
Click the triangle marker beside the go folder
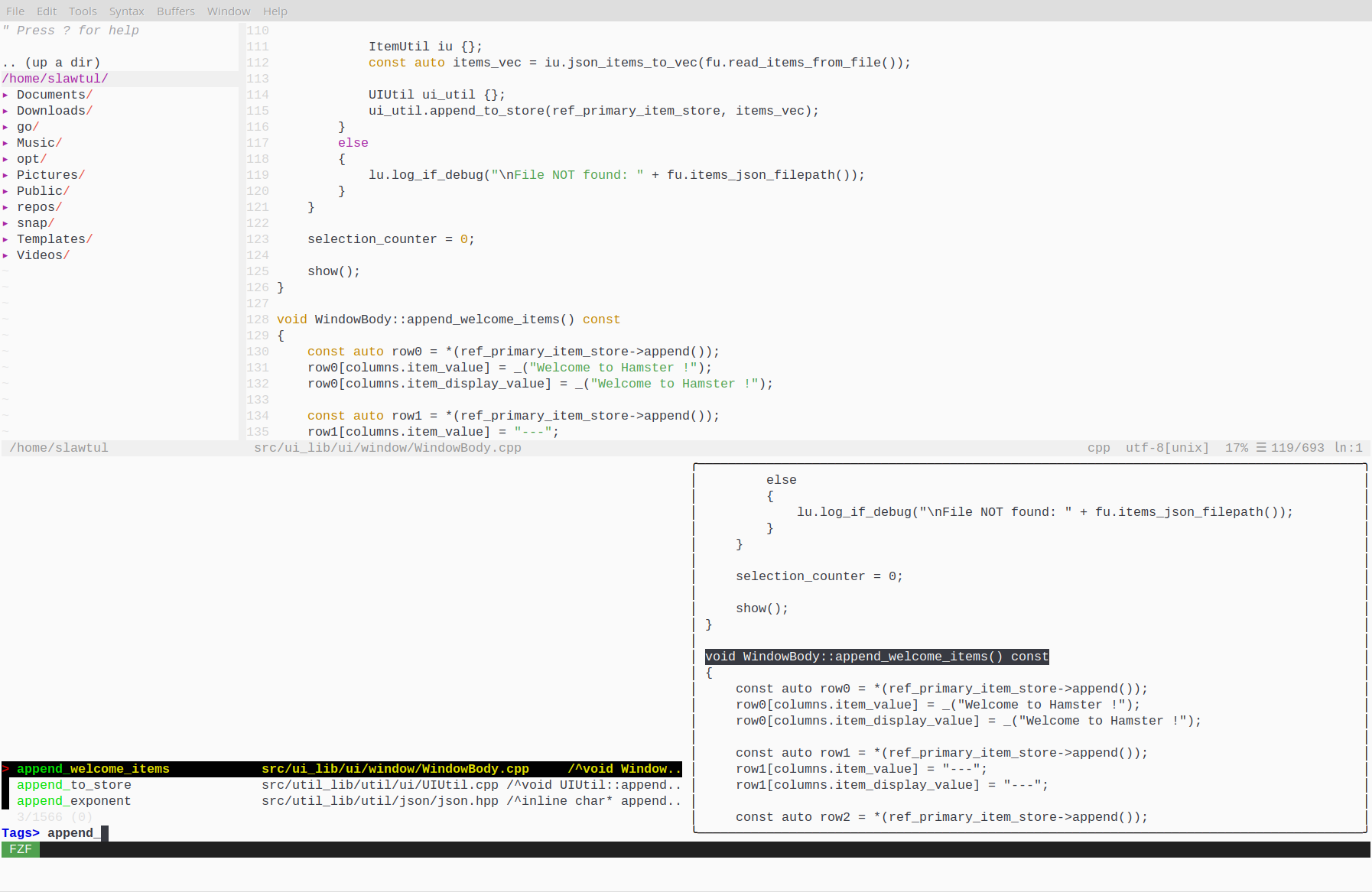coord(7,127)
